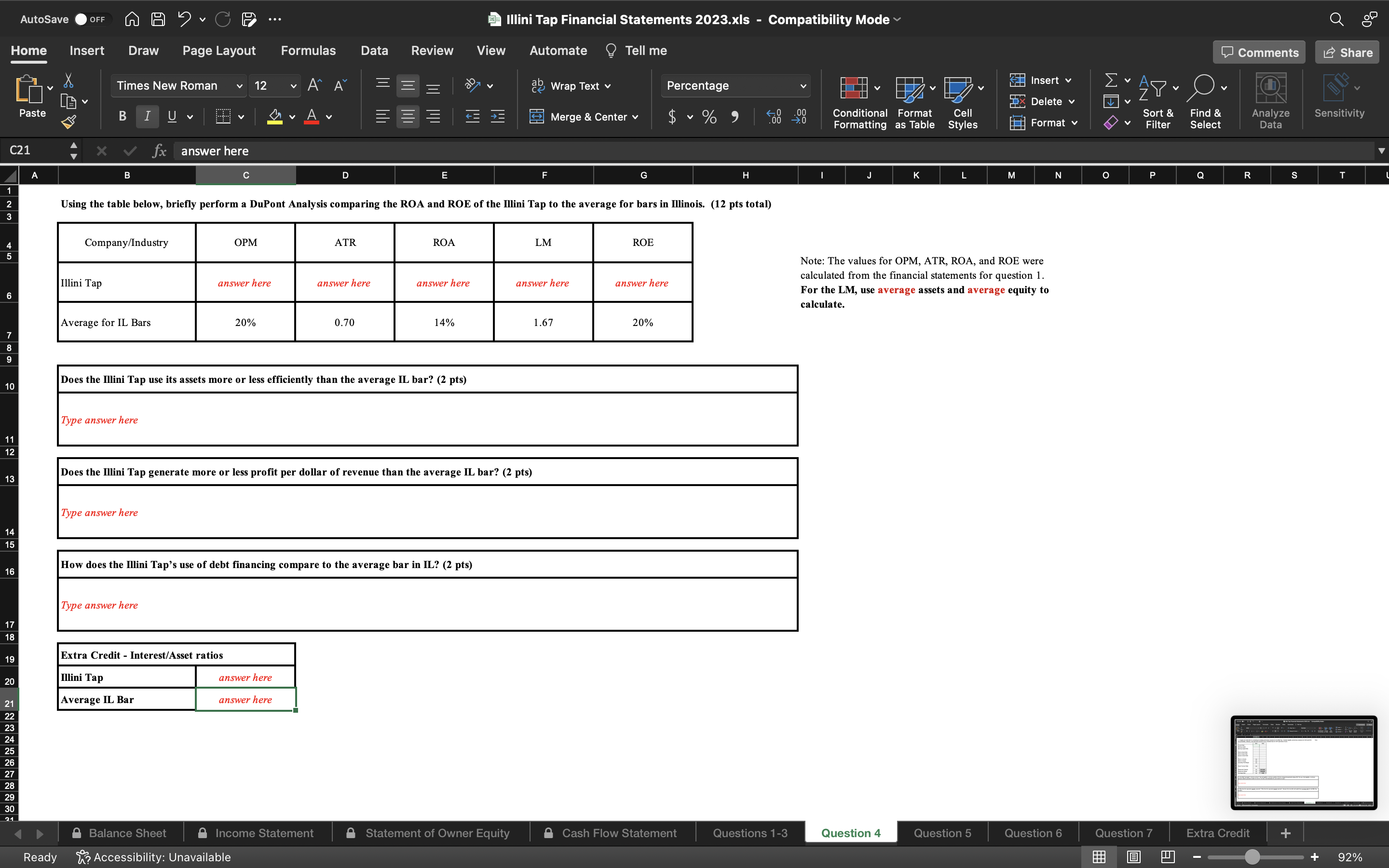
Task: Click the Percent Style icon
Action: (x=709, y=117)
